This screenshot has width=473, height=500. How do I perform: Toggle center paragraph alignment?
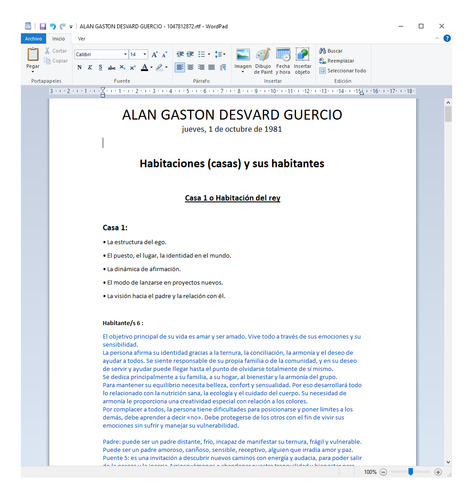click(x=190, y=67)
